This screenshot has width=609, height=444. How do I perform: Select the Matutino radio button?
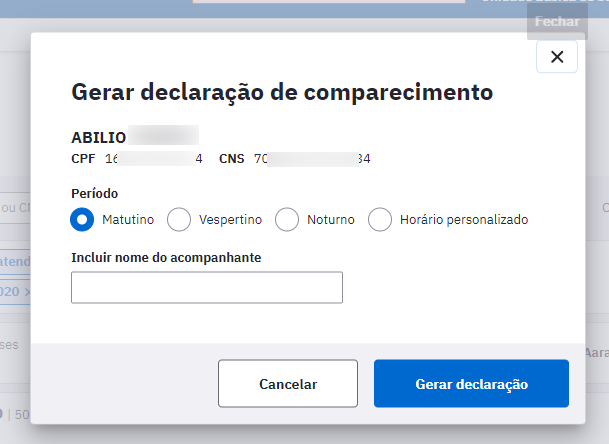click(x=82, y=219)
